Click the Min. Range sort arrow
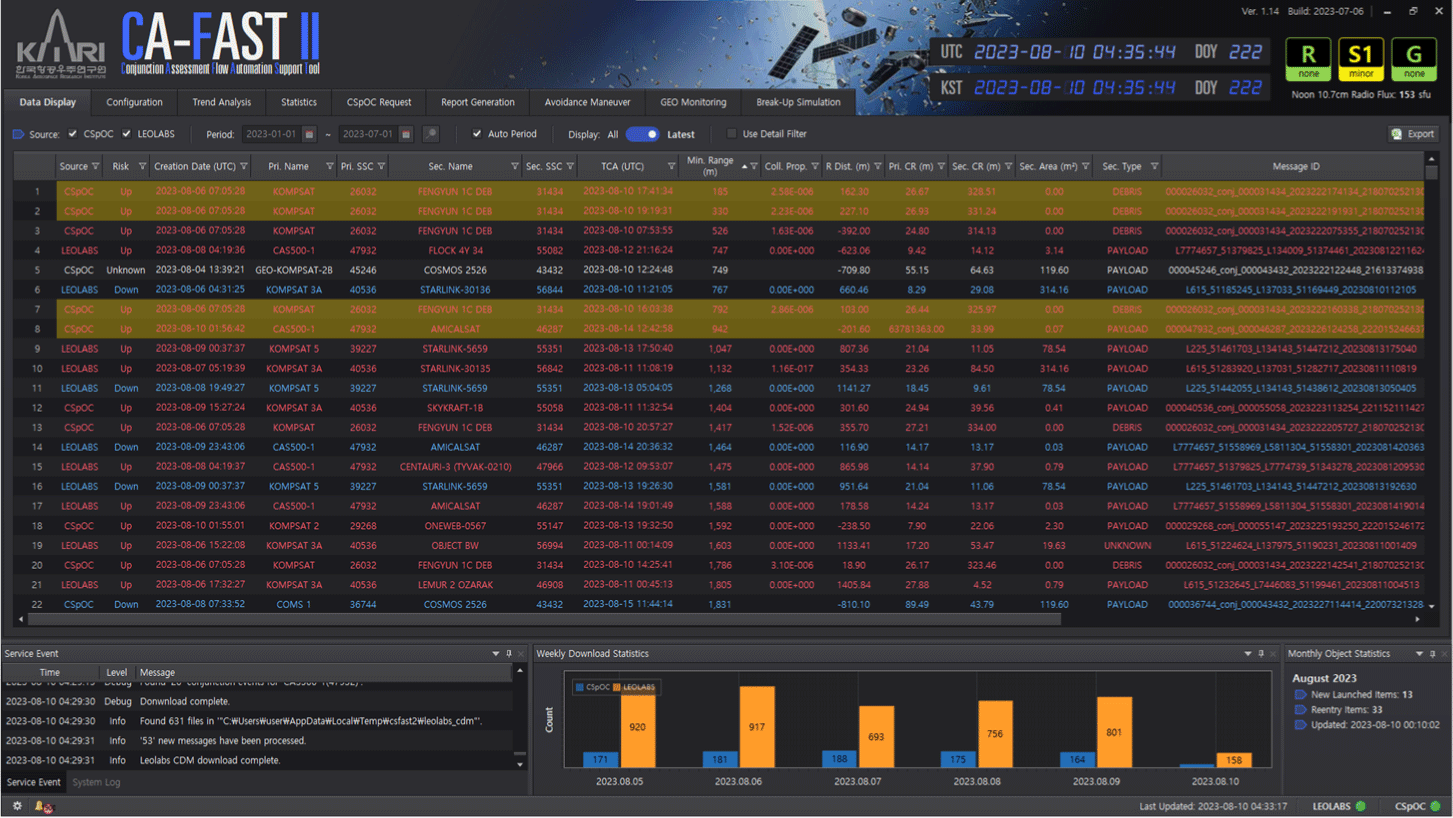This screenshot has width=1453, height=818. click(x=743, y=167)
